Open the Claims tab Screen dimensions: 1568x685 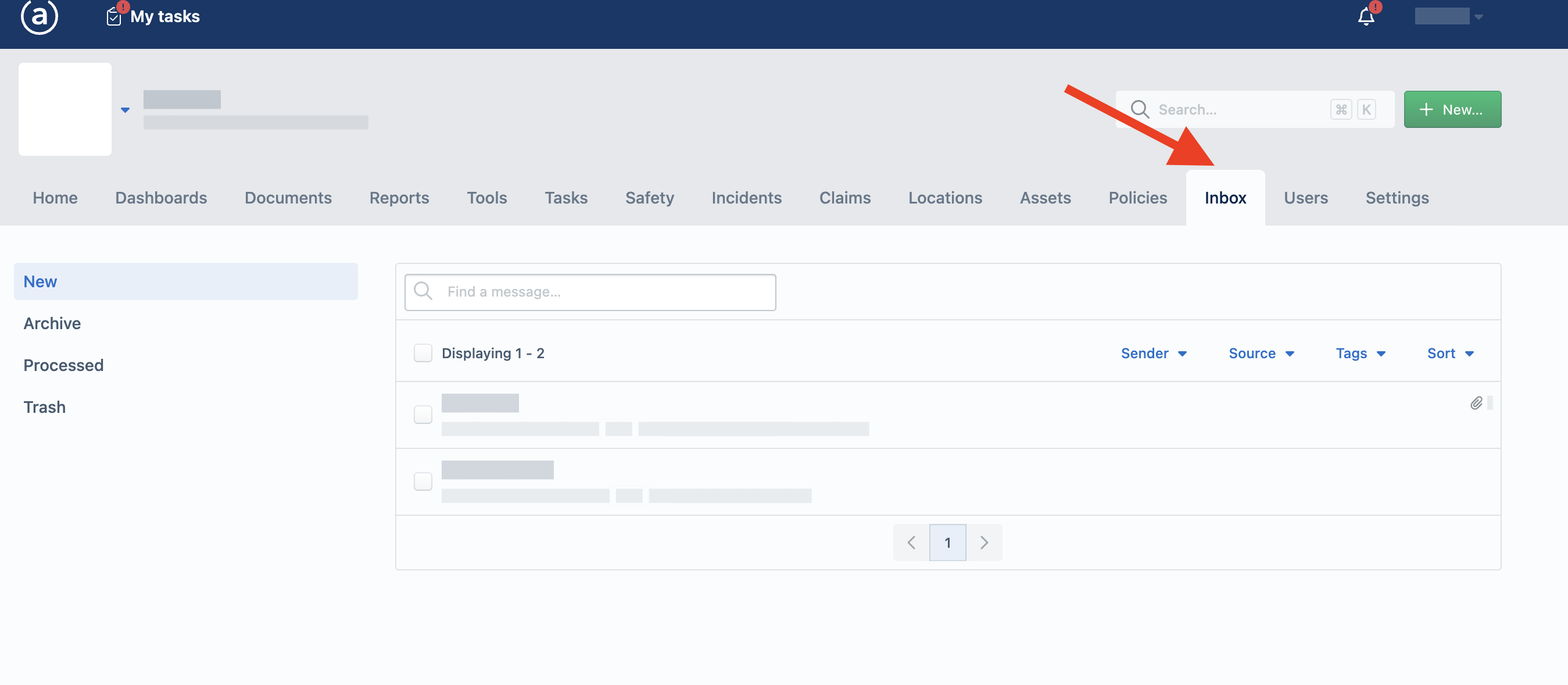tap(845, 198)
